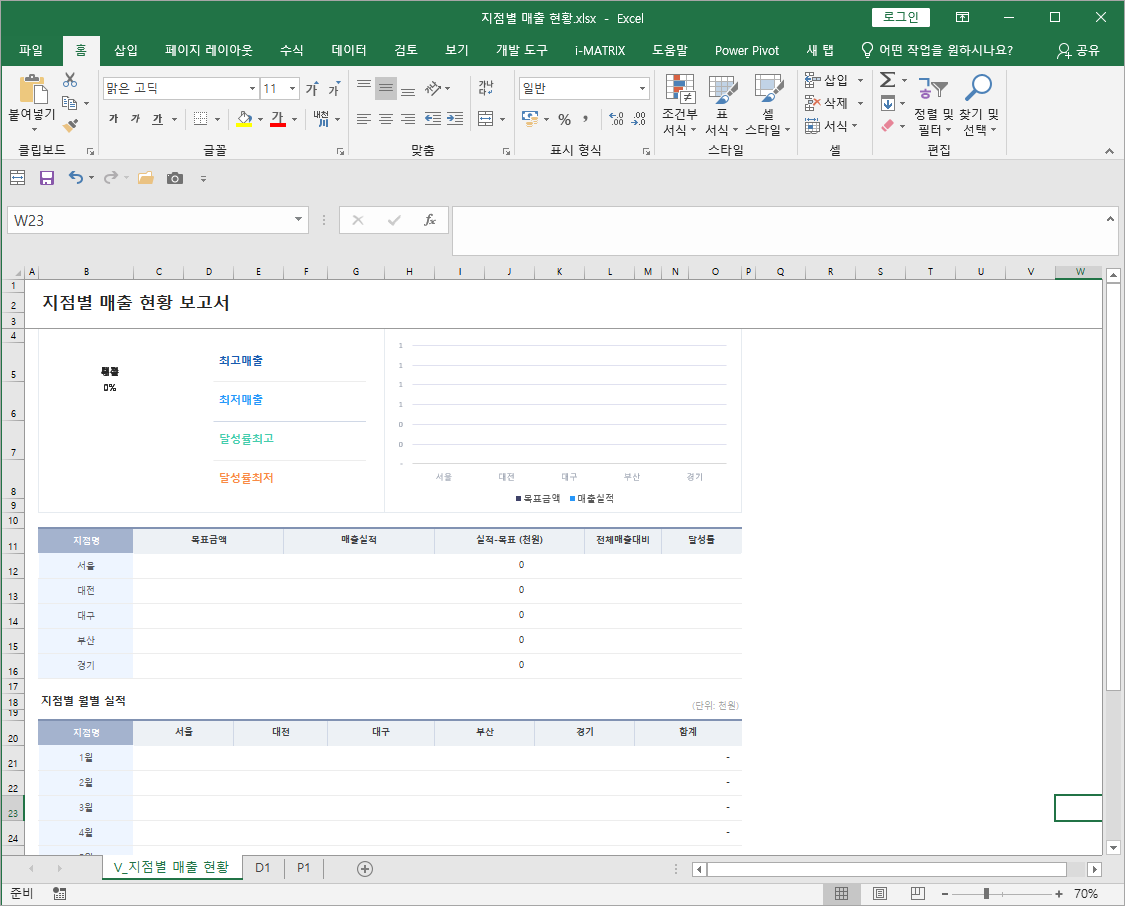
Task: Expand the number format dropdown 일반
Action: point(642,89)
